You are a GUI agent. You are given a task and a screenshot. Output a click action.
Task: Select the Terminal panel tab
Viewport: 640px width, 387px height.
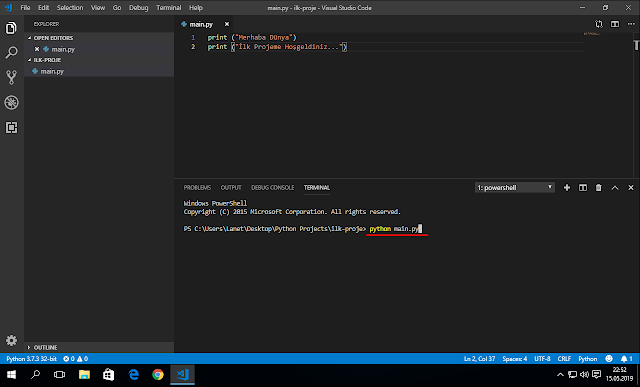[317, 187]
